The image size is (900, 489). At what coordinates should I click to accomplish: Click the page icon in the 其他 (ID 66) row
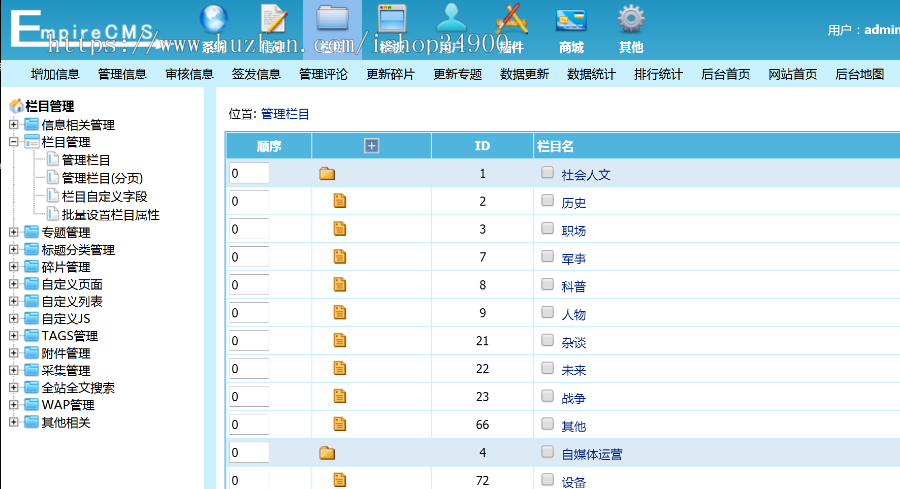(340, 425)
